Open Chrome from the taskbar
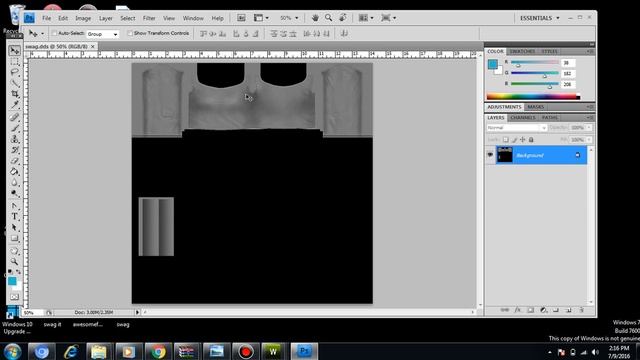The image size is (640, 360). coord(158,351)
